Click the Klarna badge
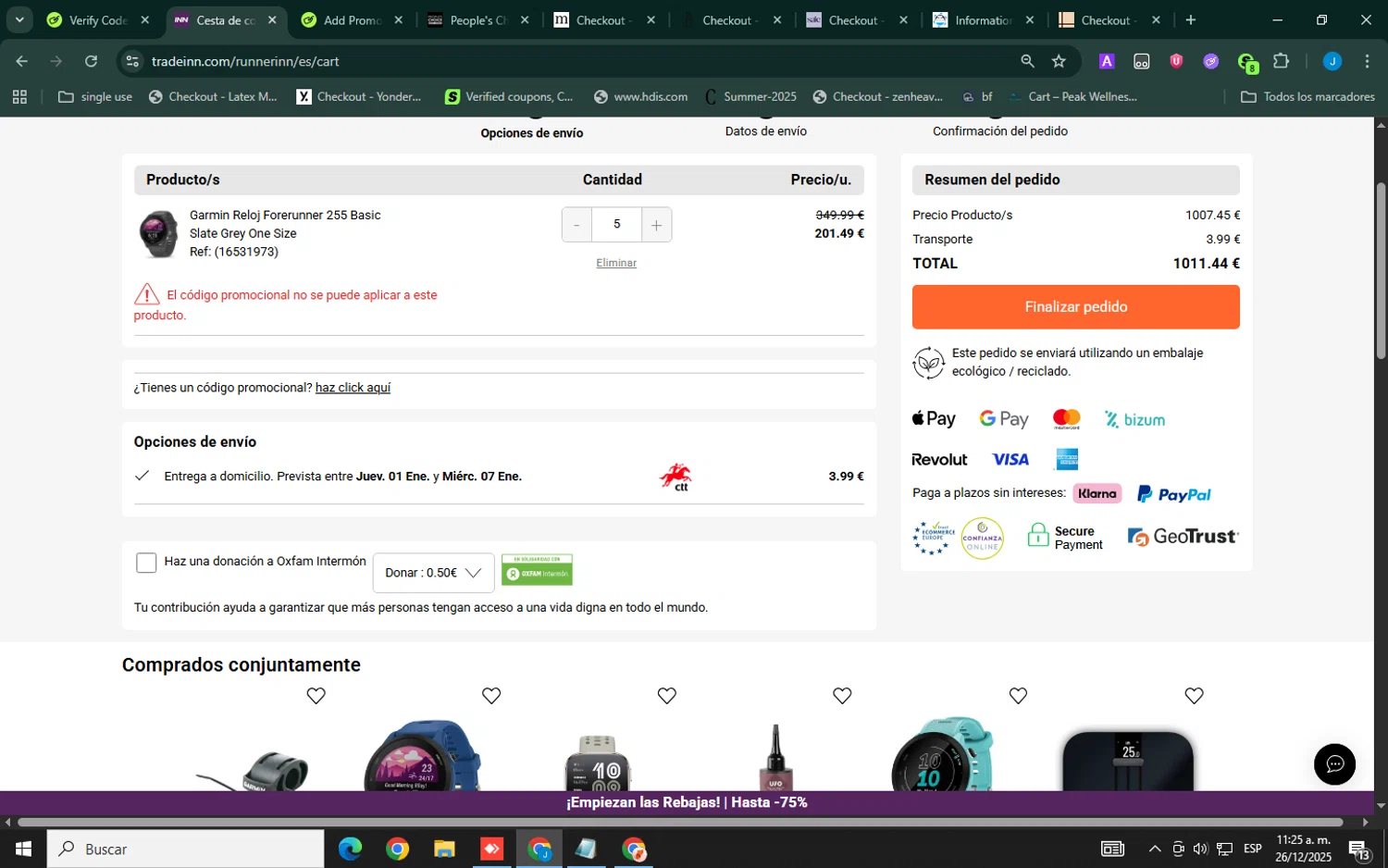Screen dimensions: 1388x868 [x=1097, y=493]
